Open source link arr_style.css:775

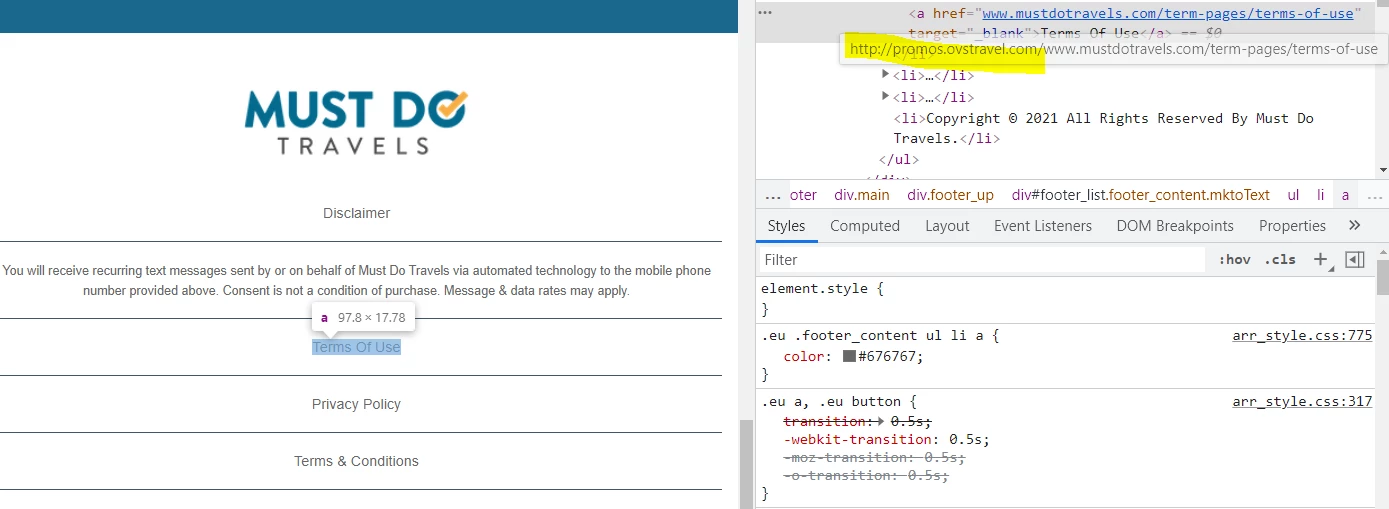(1302, 336)
